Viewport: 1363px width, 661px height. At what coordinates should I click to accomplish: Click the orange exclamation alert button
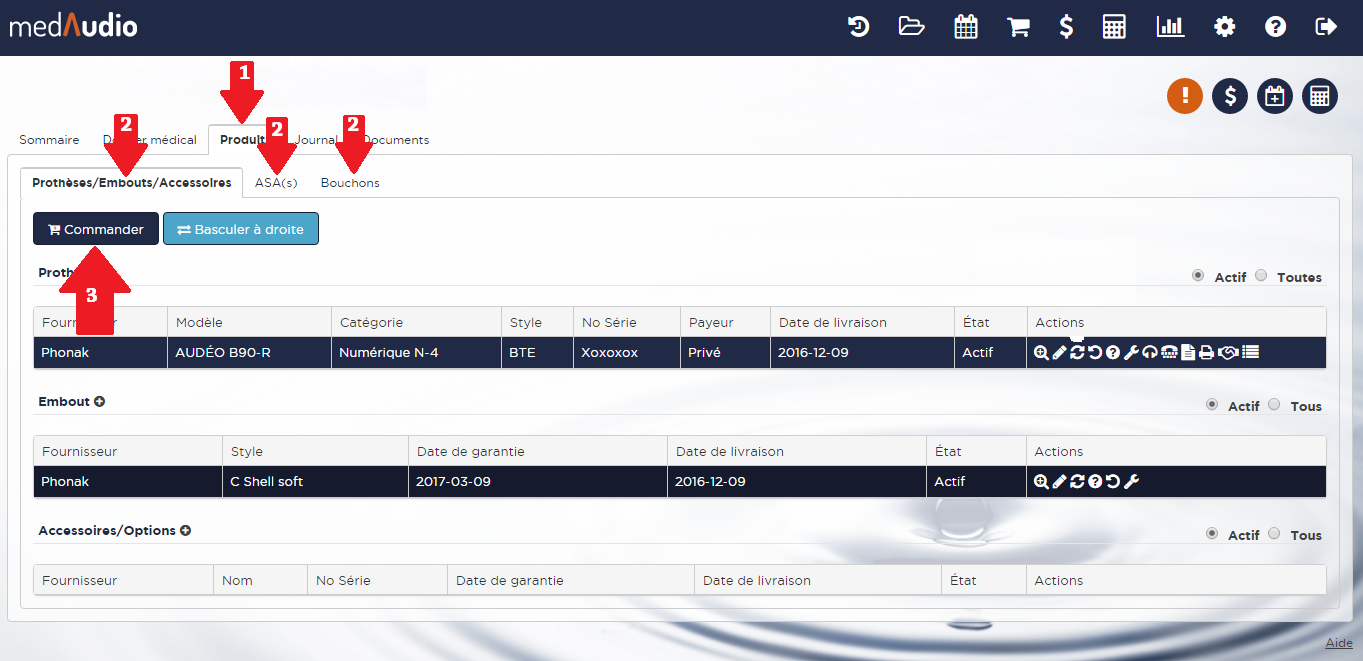pyautogui.click(x=1185, y=96)
